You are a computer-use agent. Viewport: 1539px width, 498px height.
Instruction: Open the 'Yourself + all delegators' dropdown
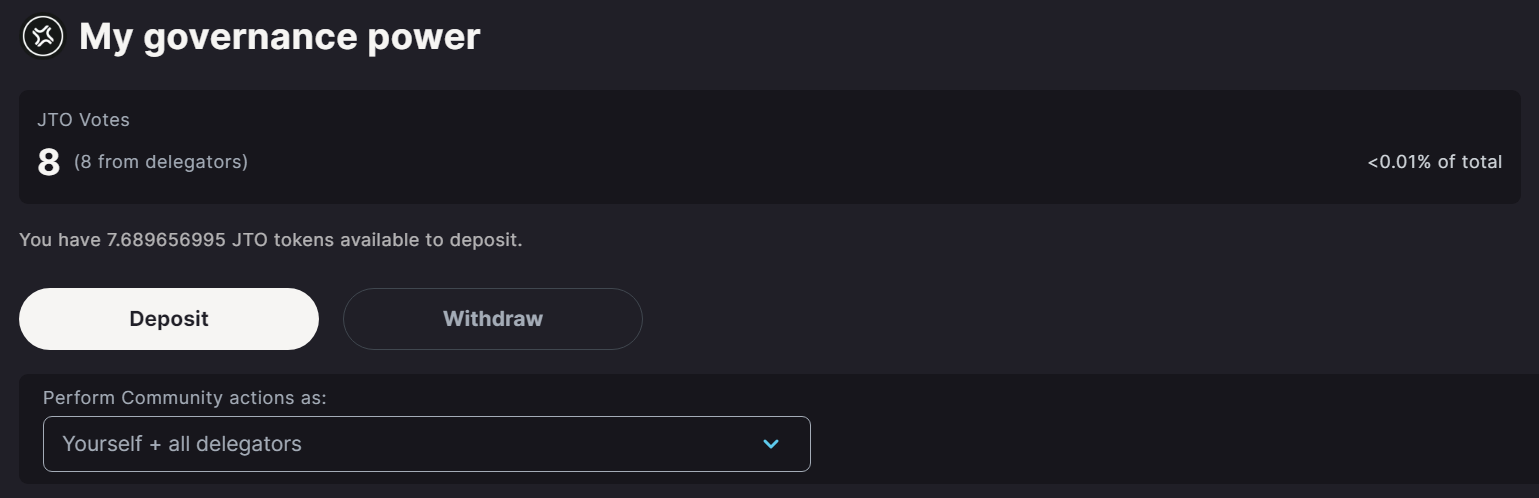[426, 444]
